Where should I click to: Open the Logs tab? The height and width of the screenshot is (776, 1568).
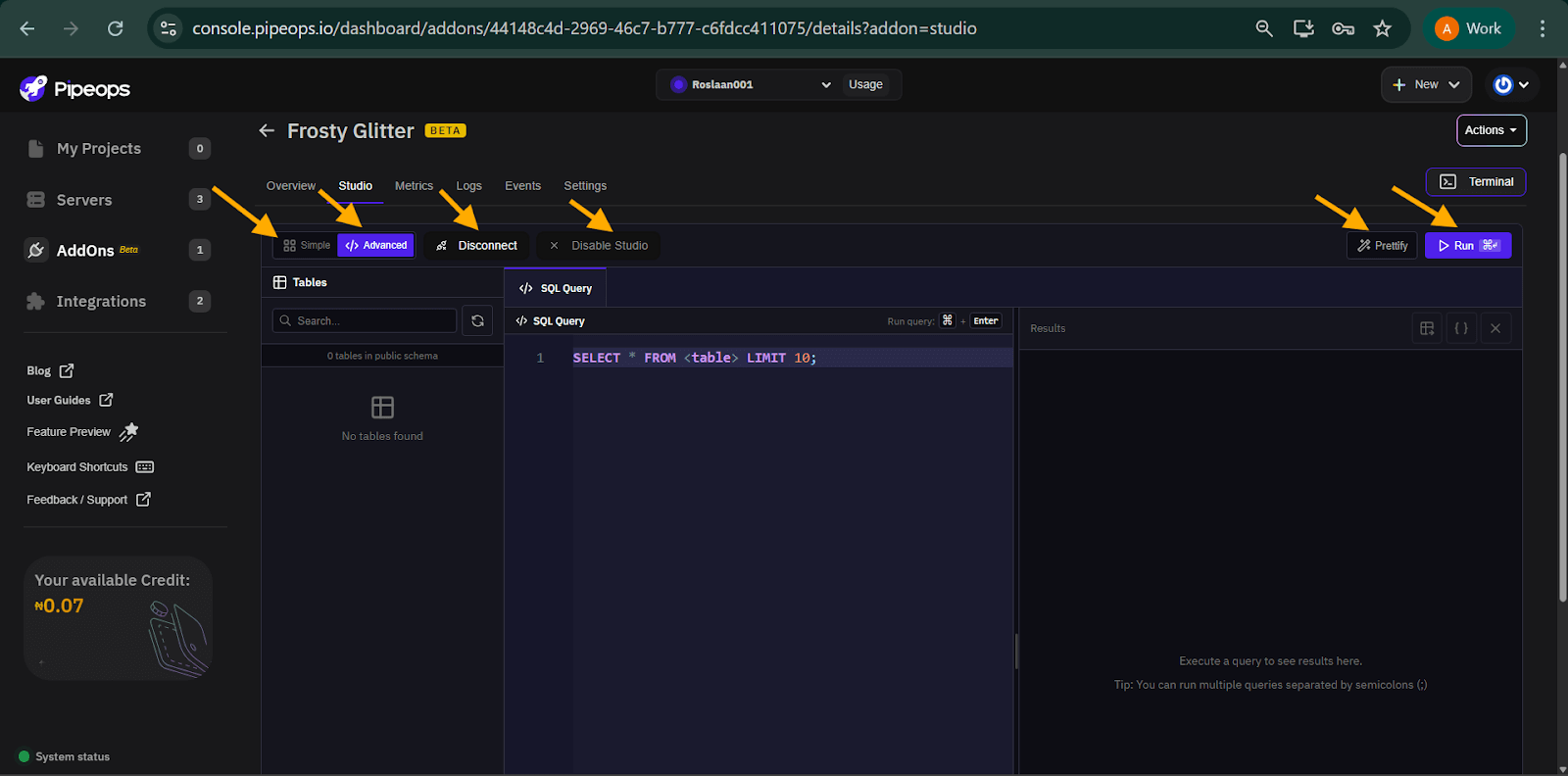pos(468,185)
